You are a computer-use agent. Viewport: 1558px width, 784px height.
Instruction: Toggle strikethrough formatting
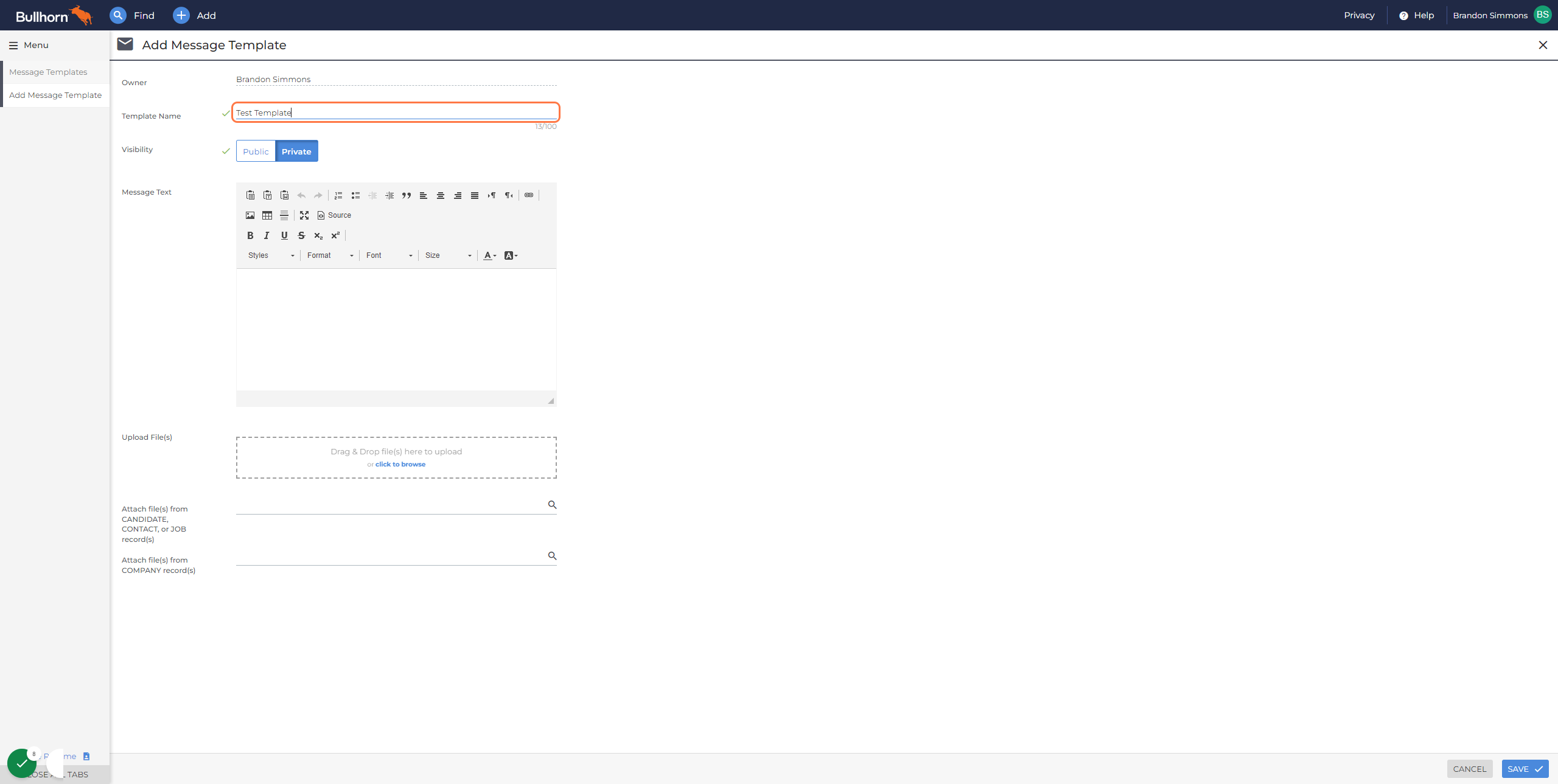(x=301, y=235)
